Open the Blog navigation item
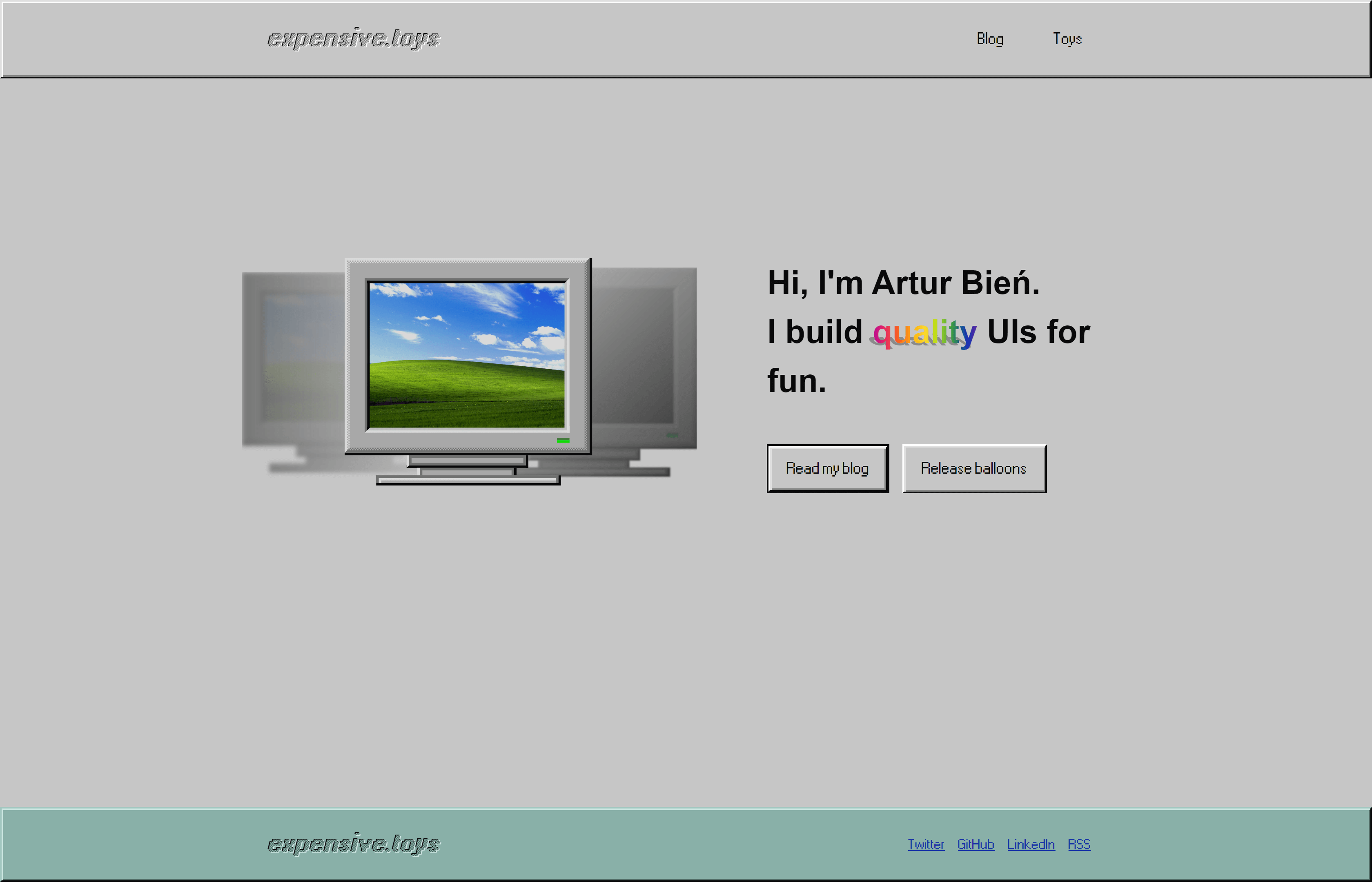 point(989,39)
